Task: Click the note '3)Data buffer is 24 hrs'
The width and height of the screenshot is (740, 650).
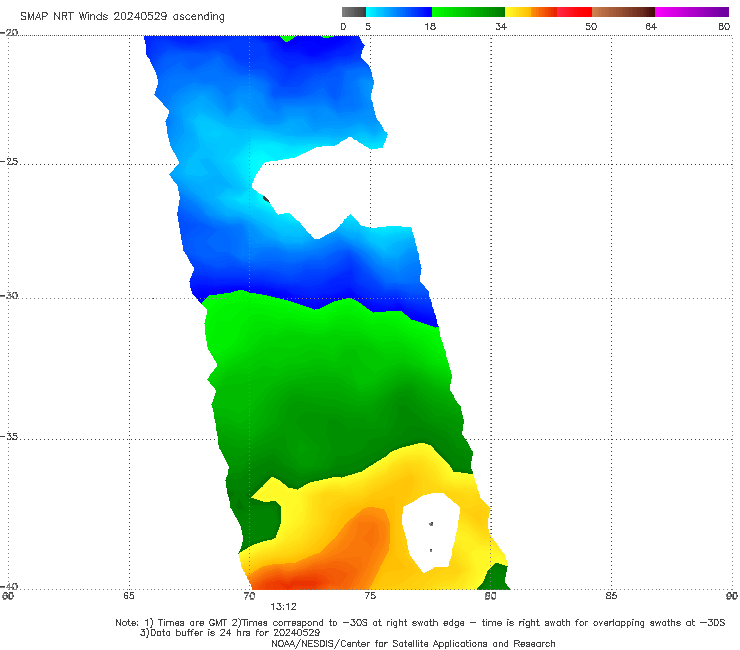Action: pos(230,633)
